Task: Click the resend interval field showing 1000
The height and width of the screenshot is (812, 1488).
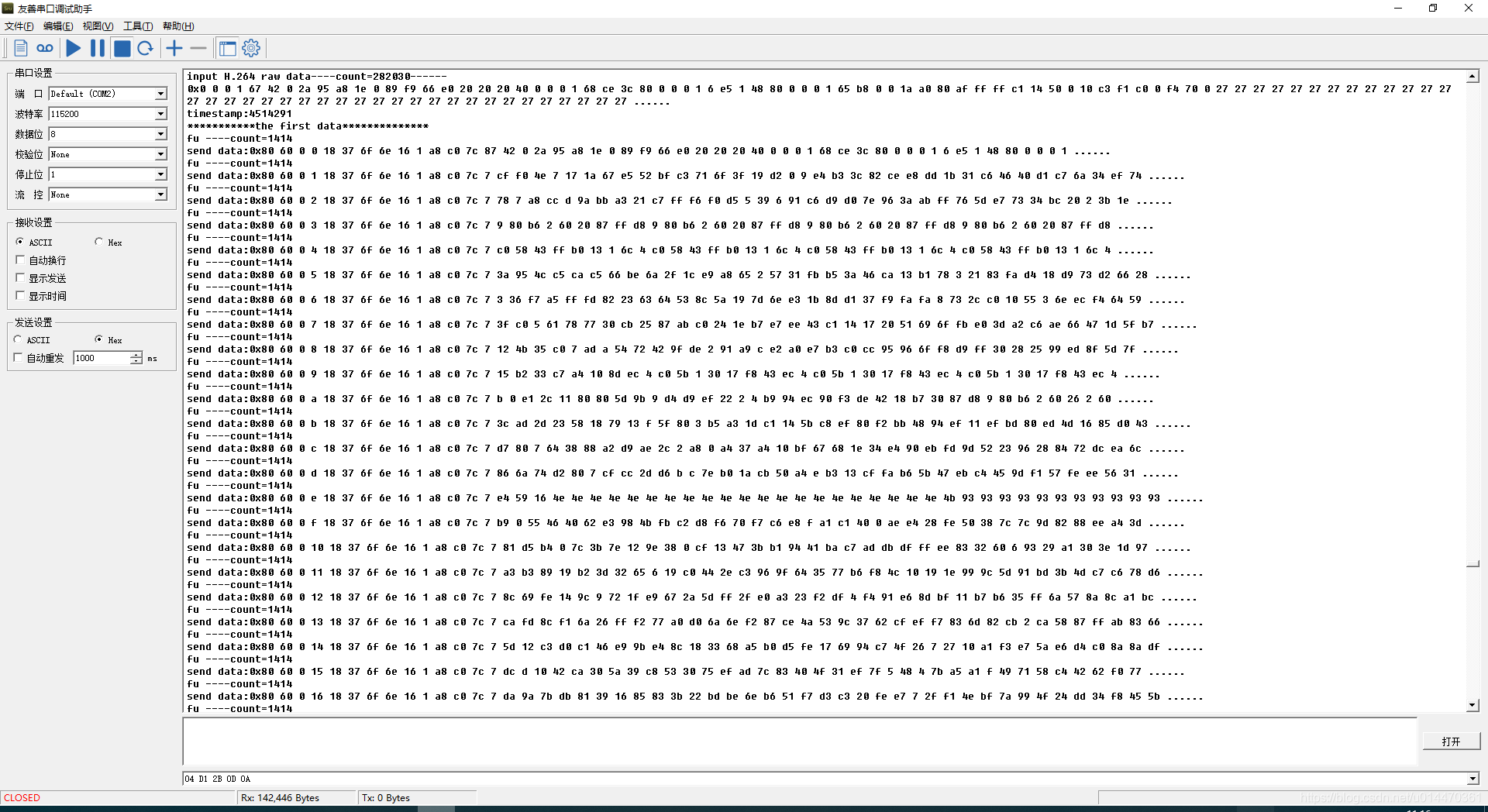Action: 102,358
